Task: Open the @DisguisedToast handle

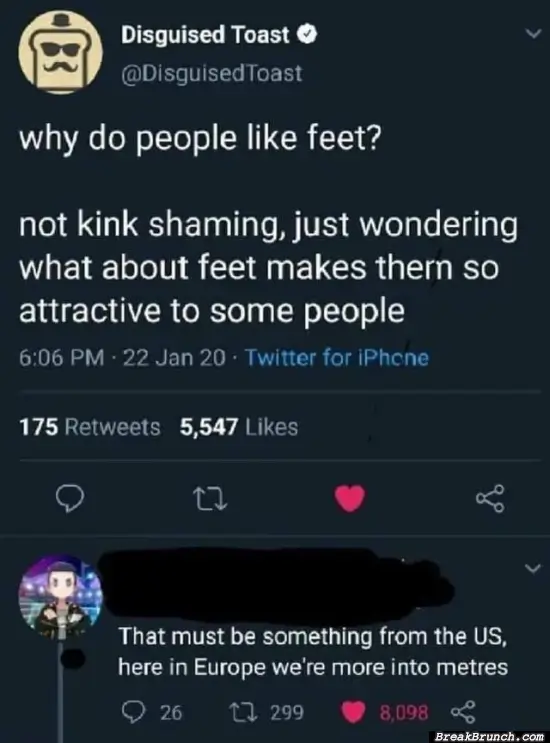Action: point(212,73)
